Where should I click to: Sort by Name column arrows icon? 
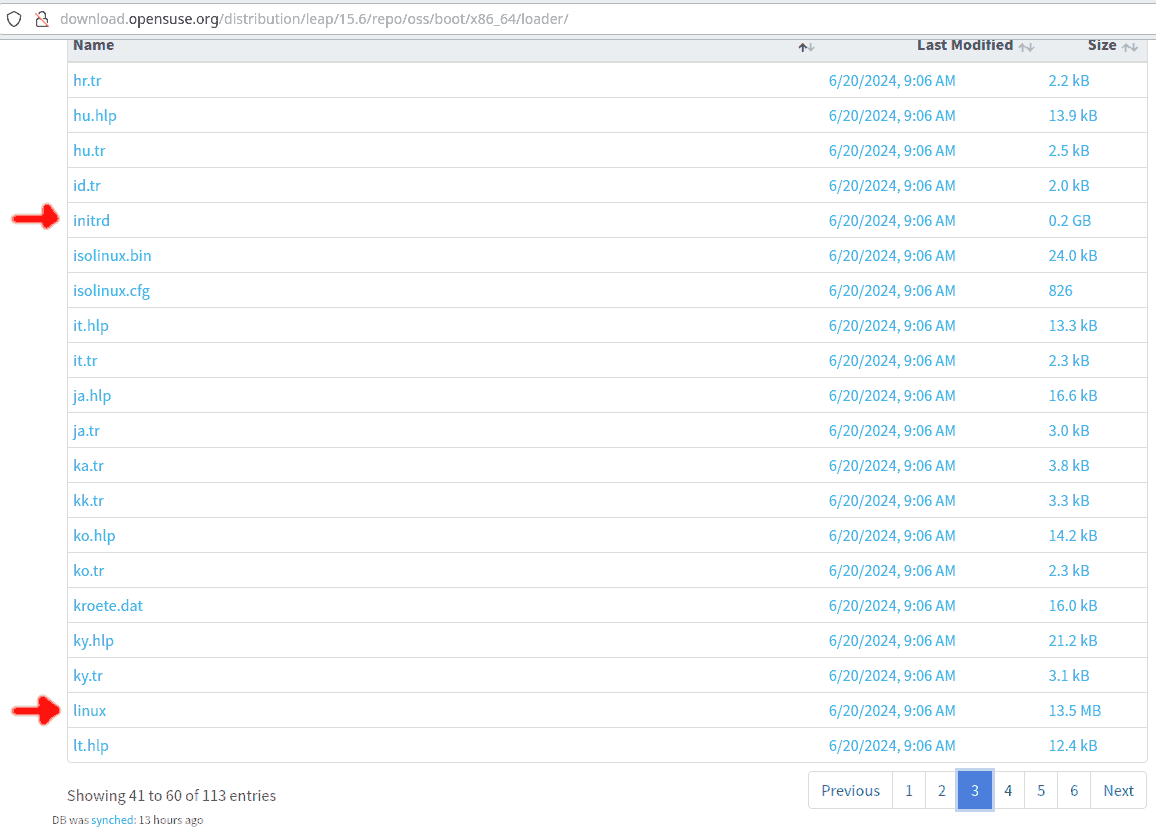pyautogui.click(x=806, y=47)
